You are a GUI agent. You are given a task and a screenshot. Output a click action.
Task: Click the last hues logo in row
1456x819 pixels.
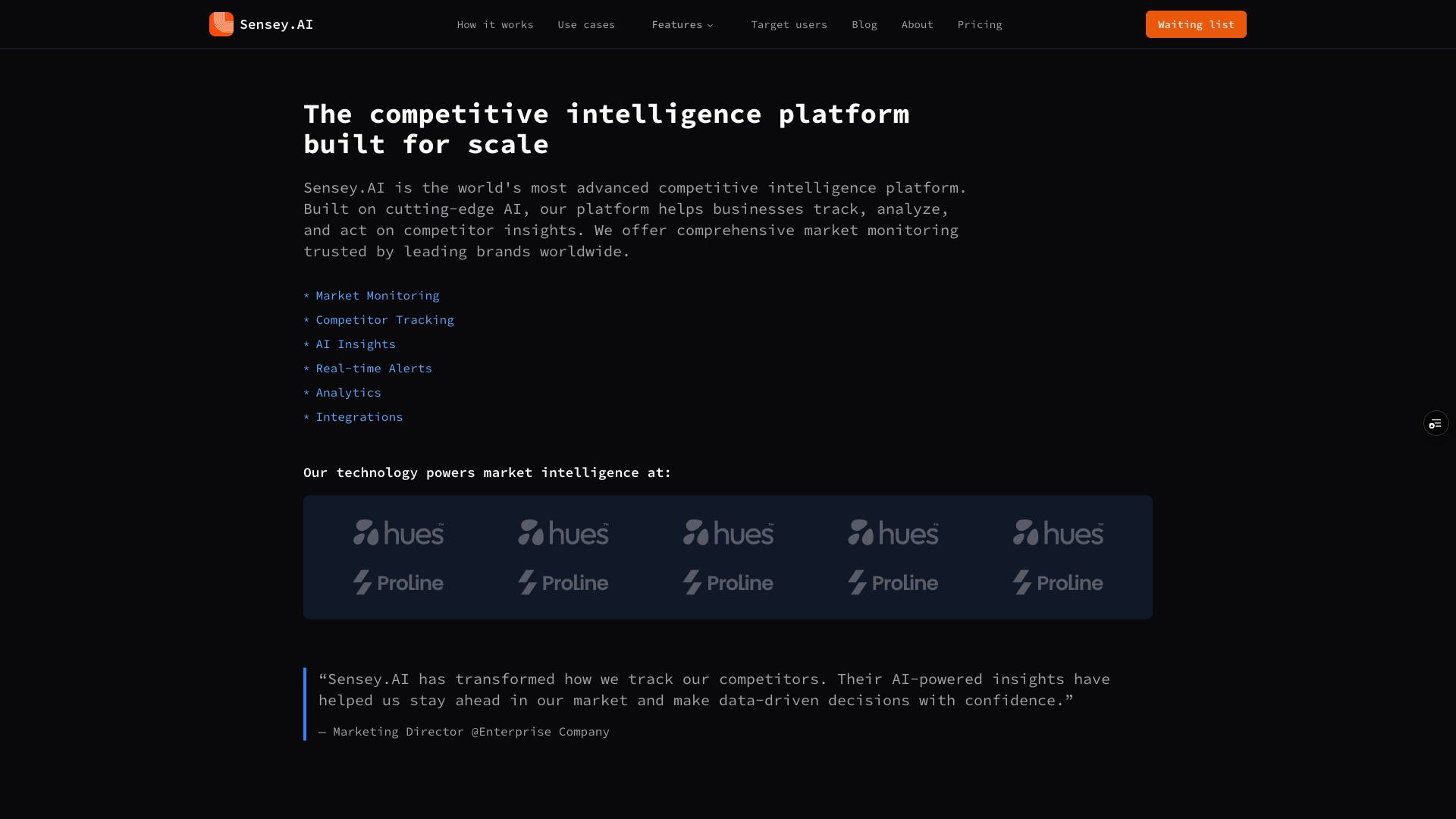(1058, 532)
